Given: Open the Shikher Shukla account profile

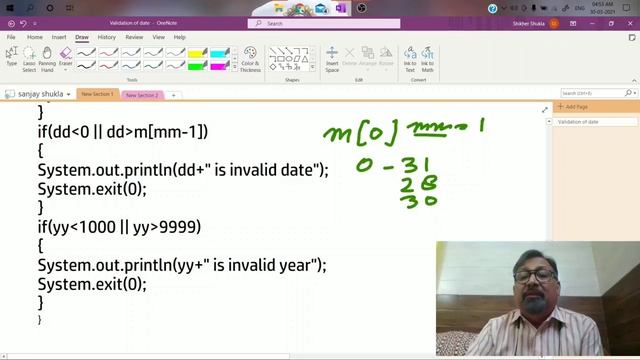Looking at the screenshot, I should tap(536, 24).
